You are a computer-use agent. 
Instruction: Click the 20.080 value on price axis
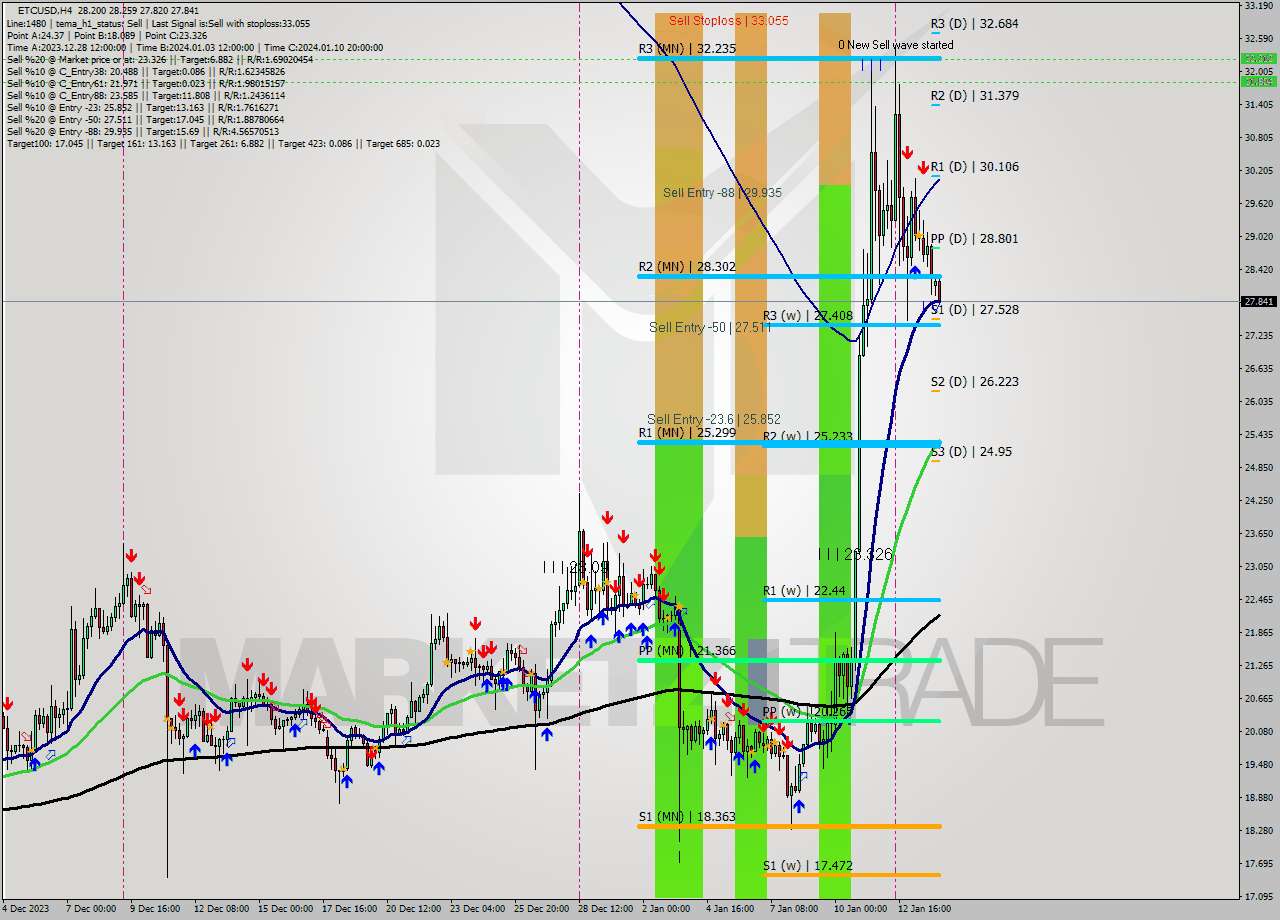coord(1258,731)
